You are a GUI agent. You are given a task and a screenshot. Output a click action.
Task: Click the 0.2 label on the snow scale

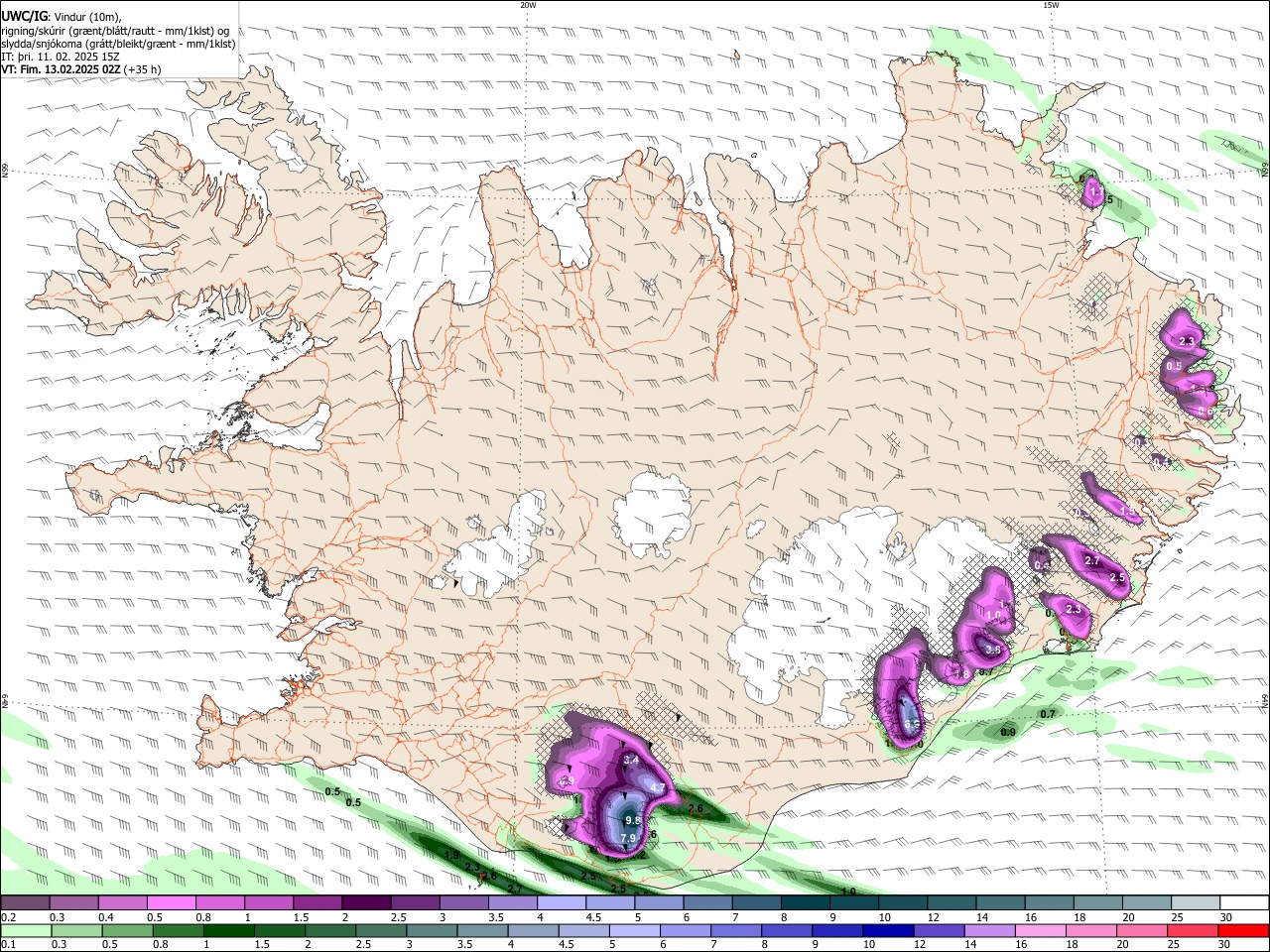8,917
